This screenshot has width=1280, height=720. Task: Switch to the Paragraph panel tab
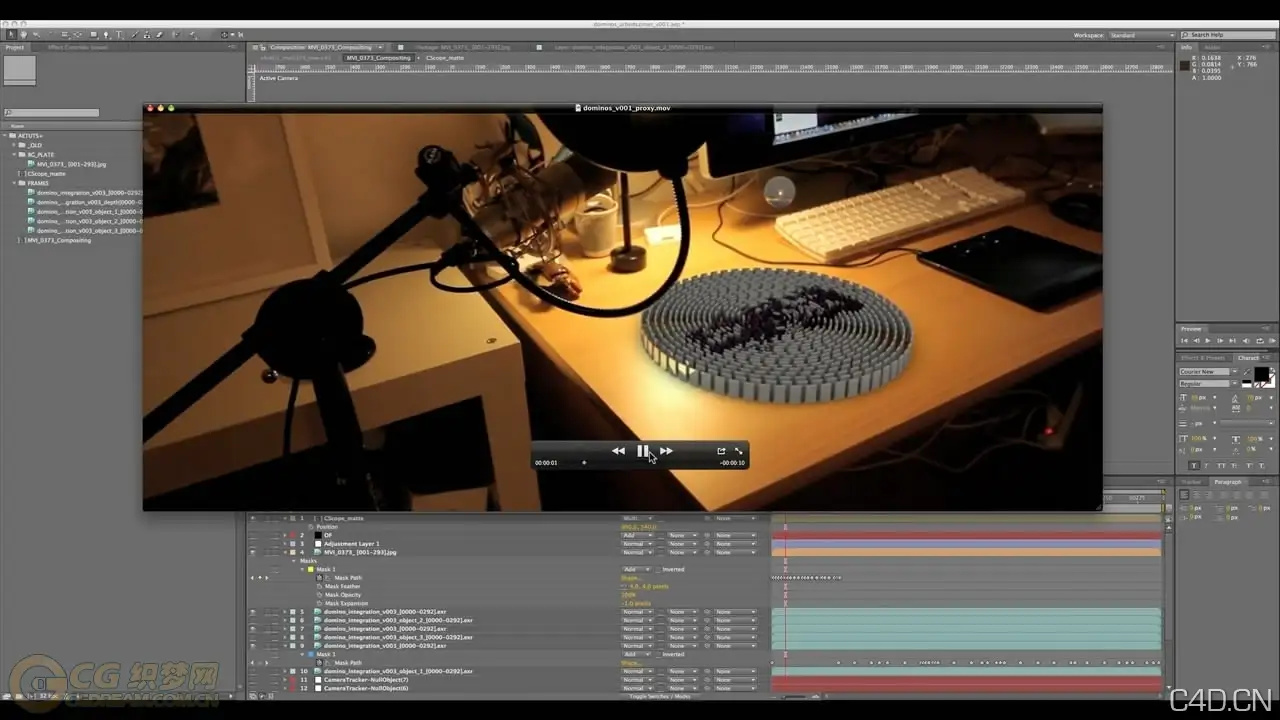1227,482
